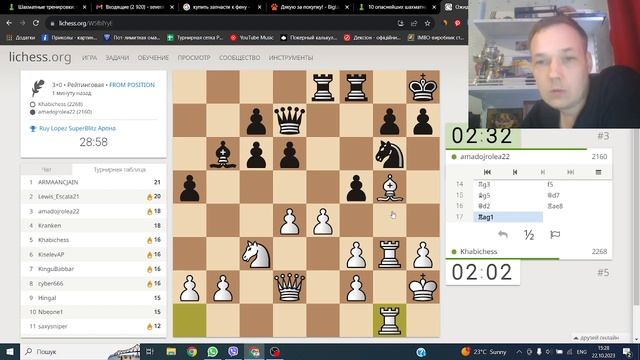Step forward one move

(x=542, y=172)
